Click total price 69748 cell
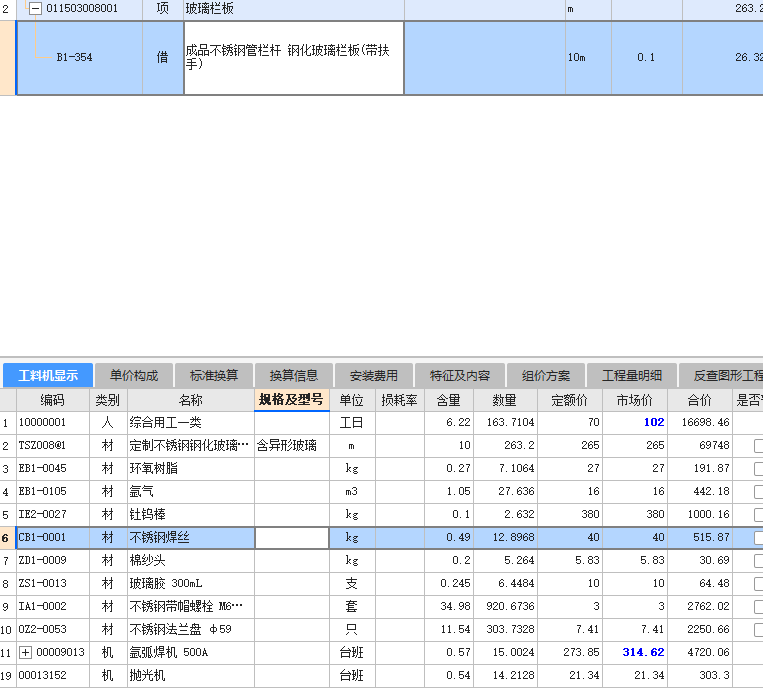The height and width of the screenshot is (694, 763). (700, 445)
